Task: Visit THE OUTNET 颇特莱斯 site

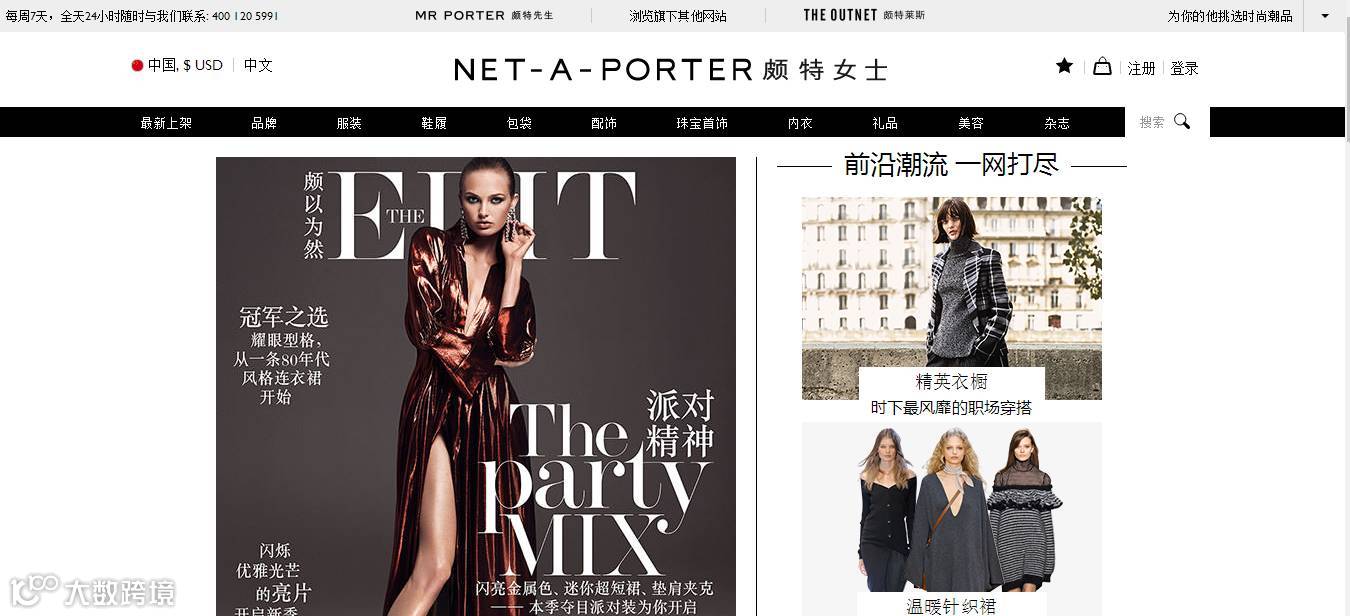Action: (864, 16)
